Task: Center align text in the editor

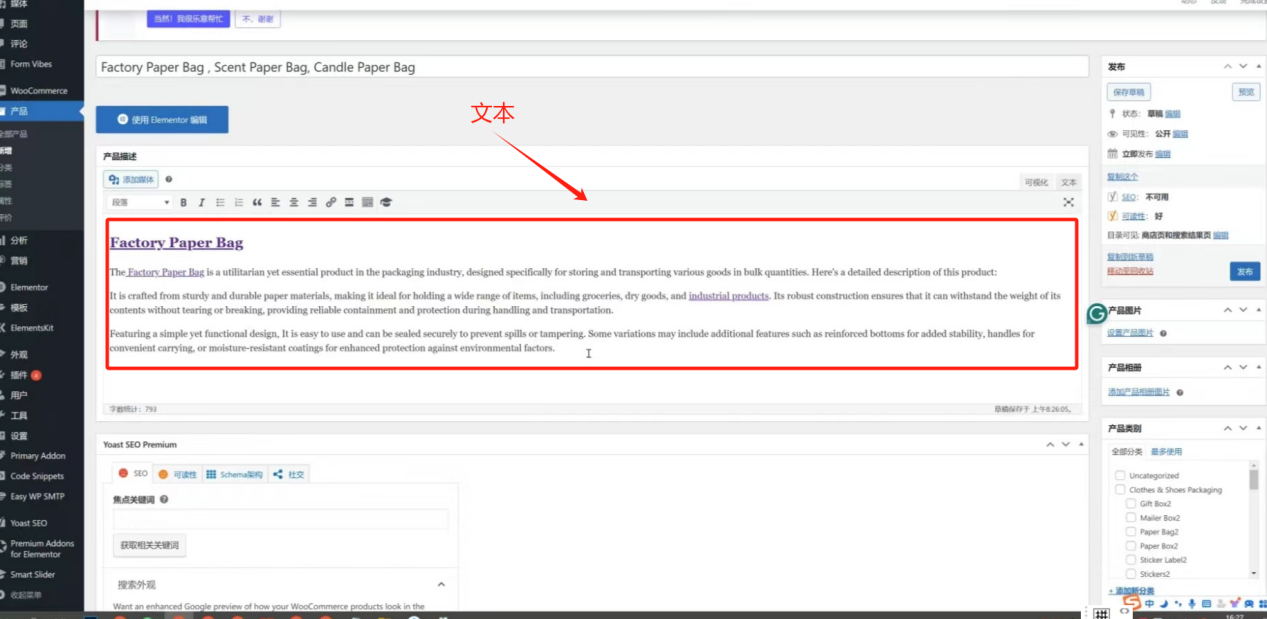Action: point(294,202)
